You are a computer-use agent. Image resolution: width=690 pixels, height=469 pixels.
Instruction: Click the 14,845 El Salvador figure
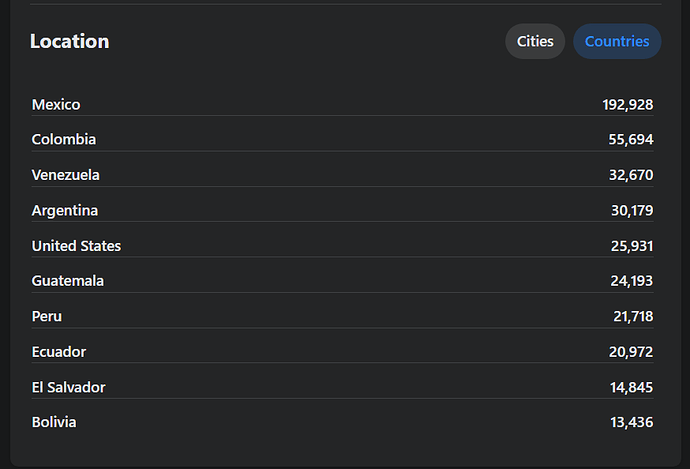[x=631, y=387]
